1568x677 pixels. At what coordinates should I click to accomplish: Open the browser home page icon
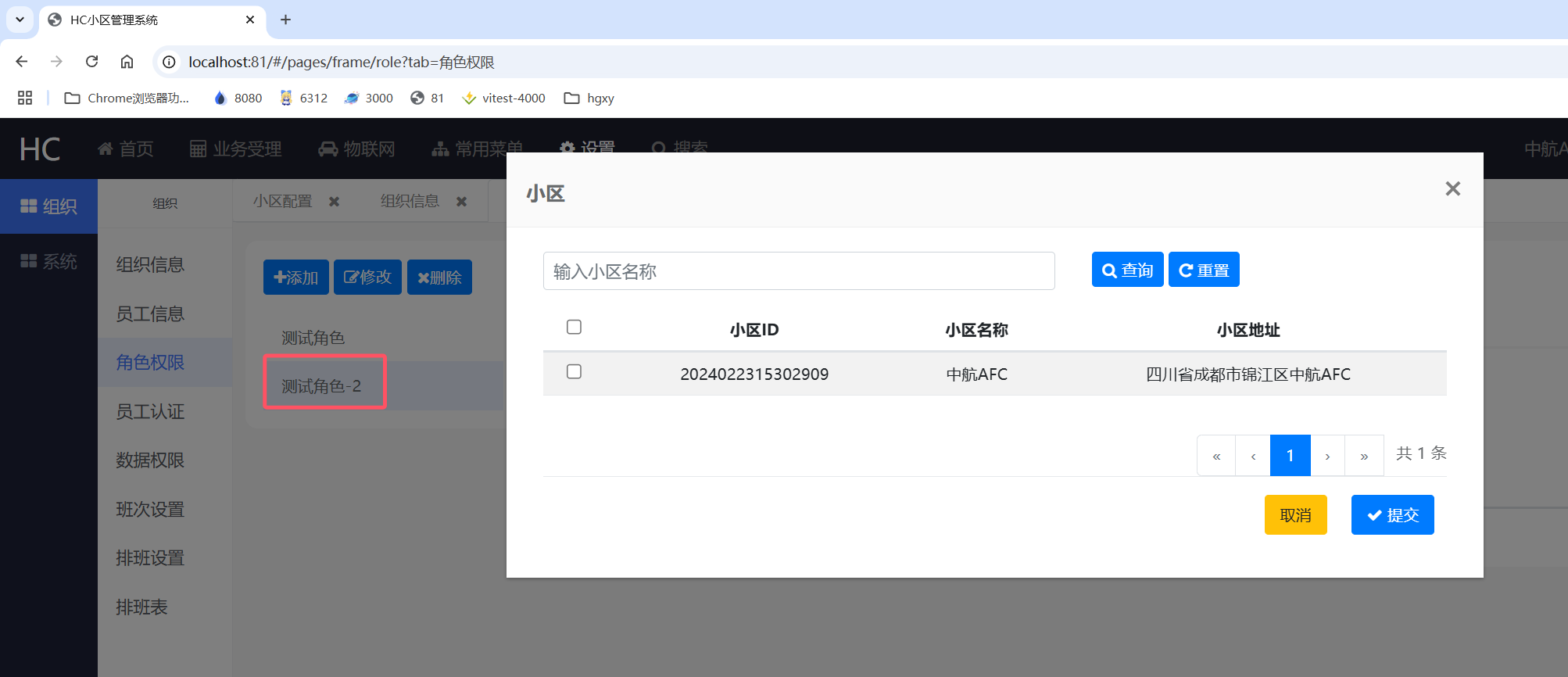127,62
